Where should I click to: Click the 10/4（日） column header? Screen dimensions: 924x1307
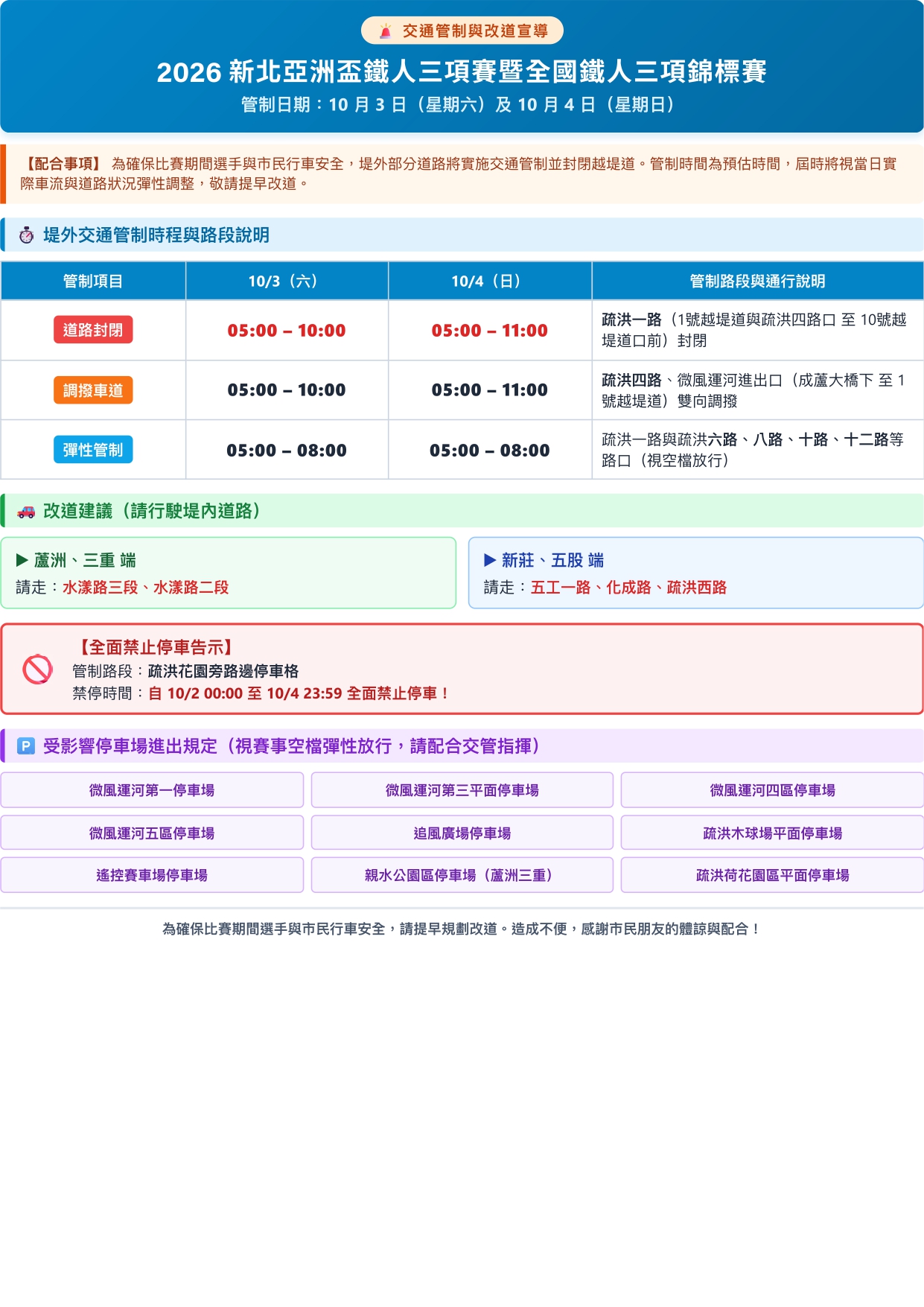[x=490, y=281]
